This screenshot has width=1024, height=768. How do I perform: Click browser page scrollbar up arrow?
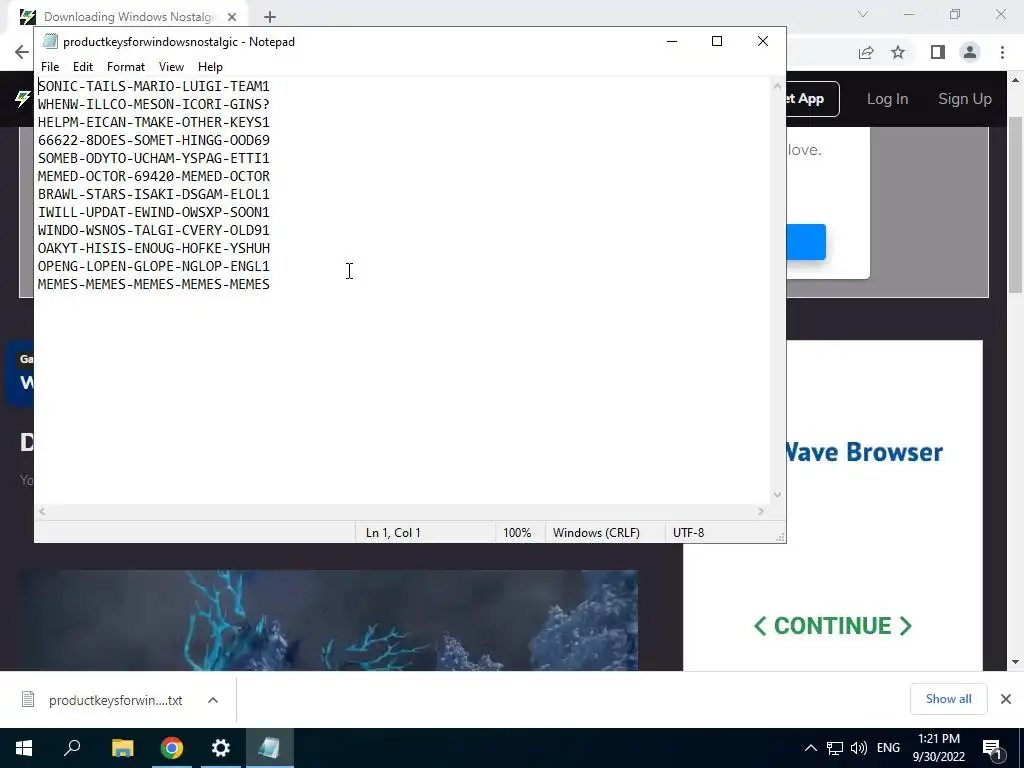click(1016, 80)
